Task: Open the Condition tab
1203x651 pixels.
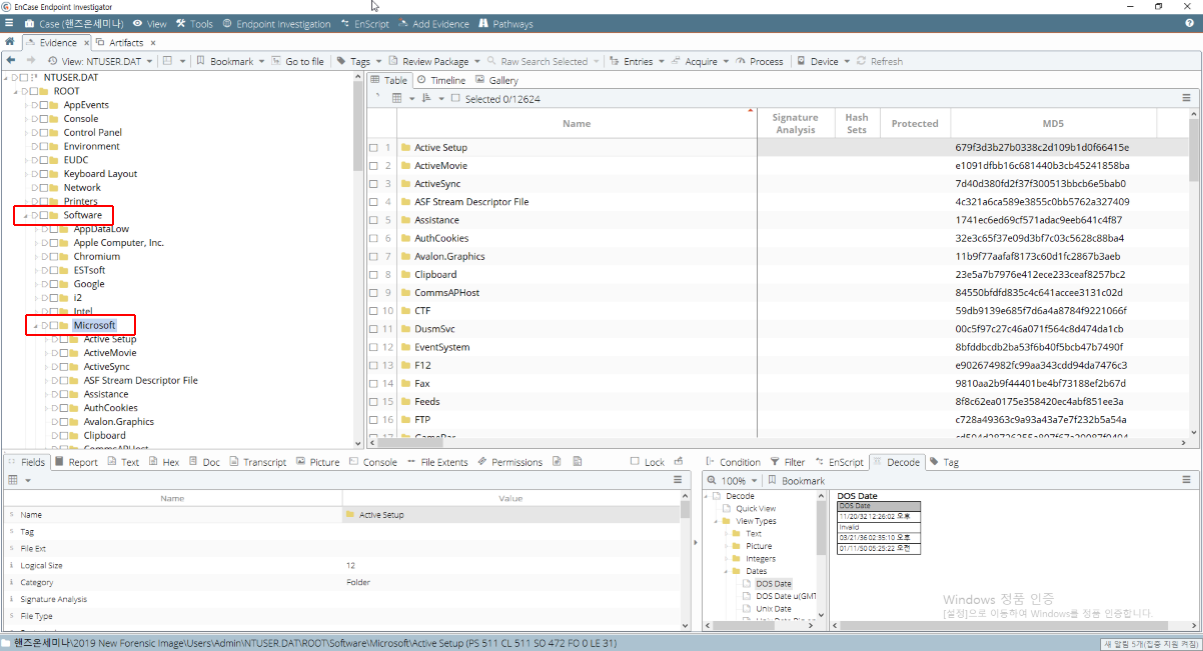Action: (x=733, y=462)
